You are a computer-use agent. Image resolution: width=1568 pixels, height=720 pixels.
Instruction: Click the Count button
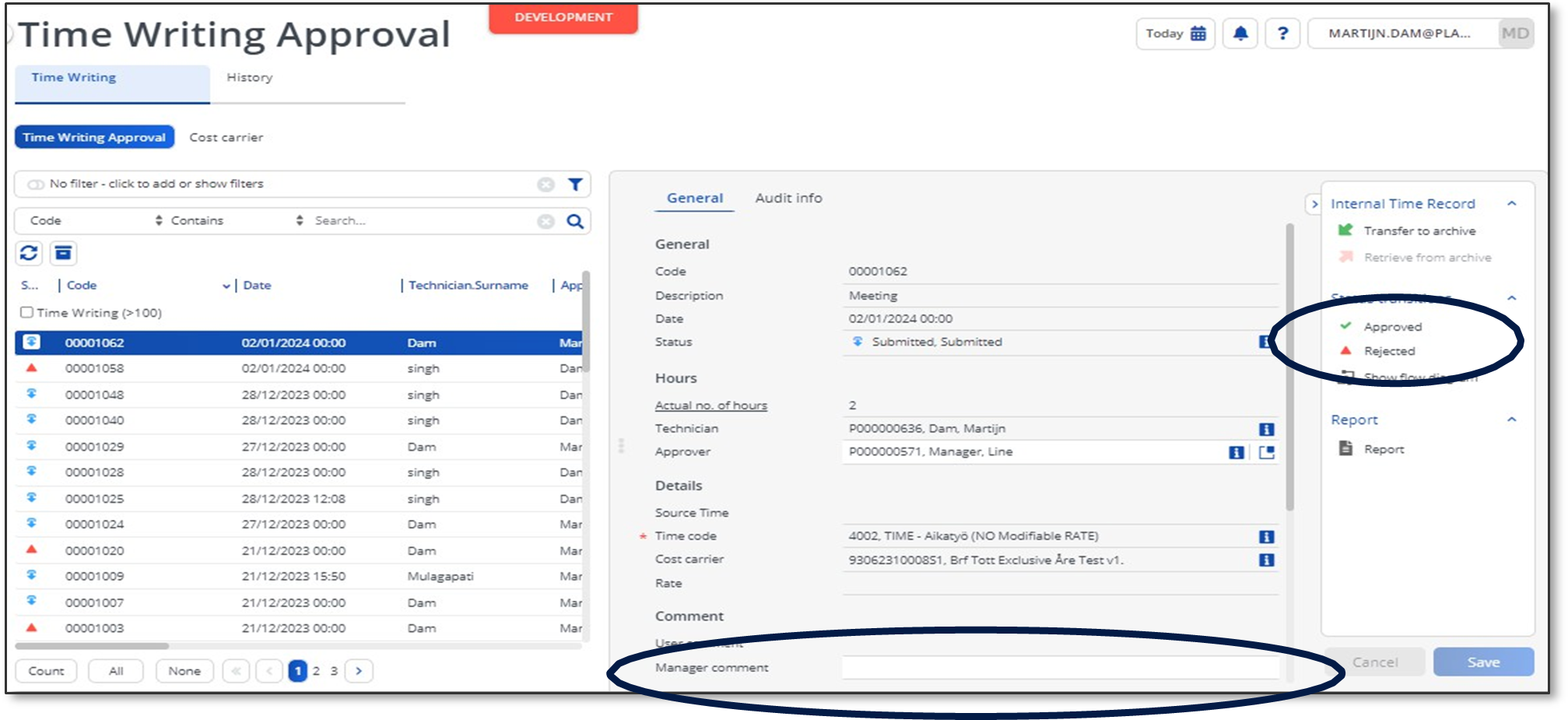pos(46,671)
